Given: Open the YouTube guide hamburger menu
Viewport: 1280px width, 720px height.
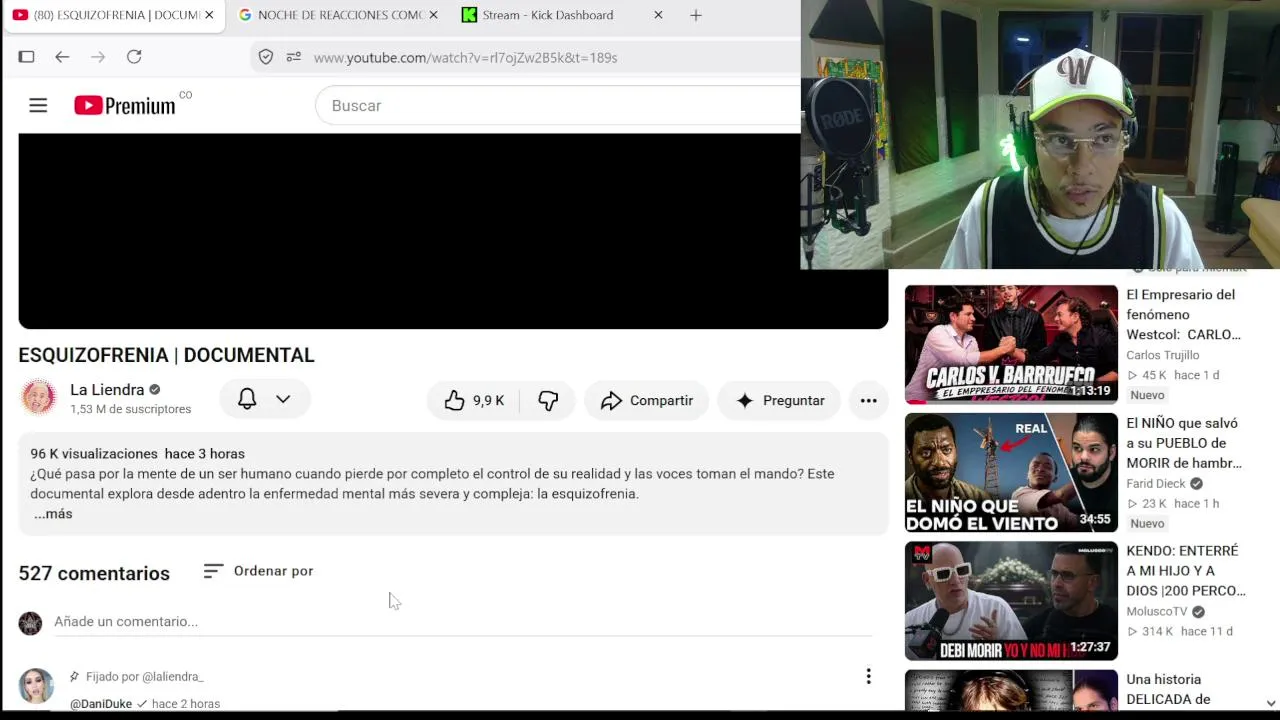Looking at the screenshot, I should (x=38, y=105).
